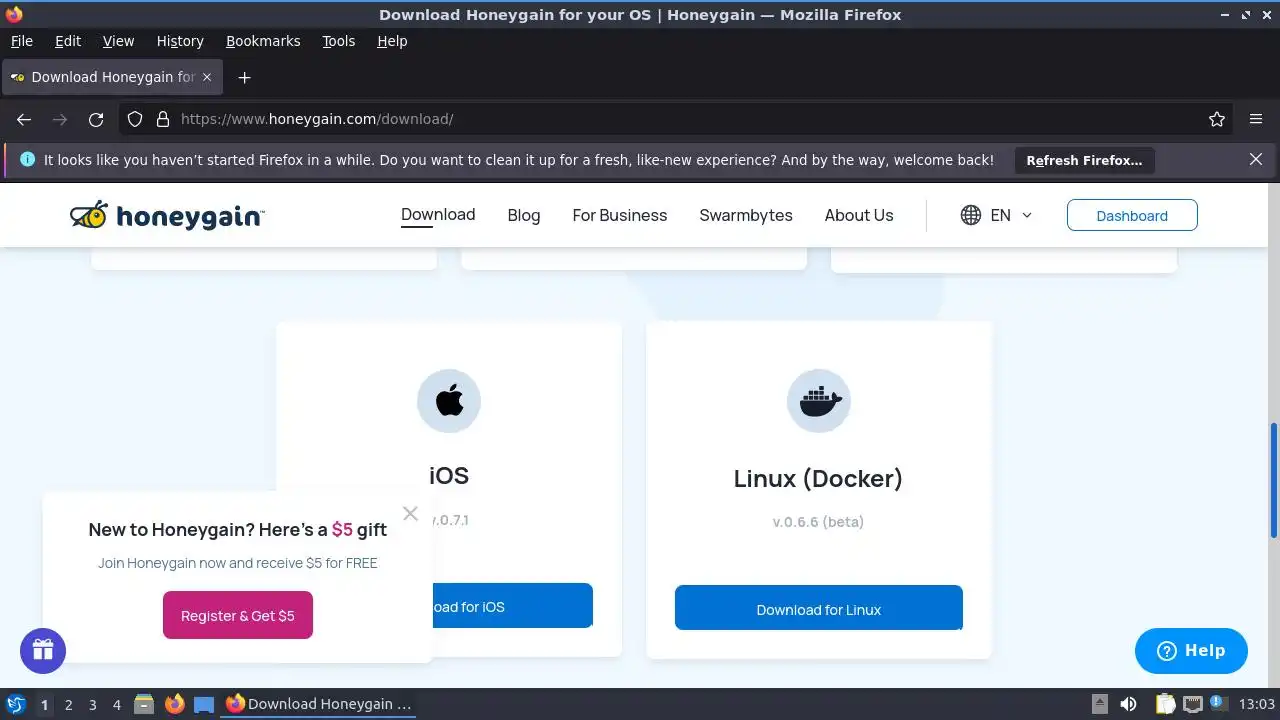Open the Tools menu
This screenshot has width=1280, height=720.
point(339,41)
